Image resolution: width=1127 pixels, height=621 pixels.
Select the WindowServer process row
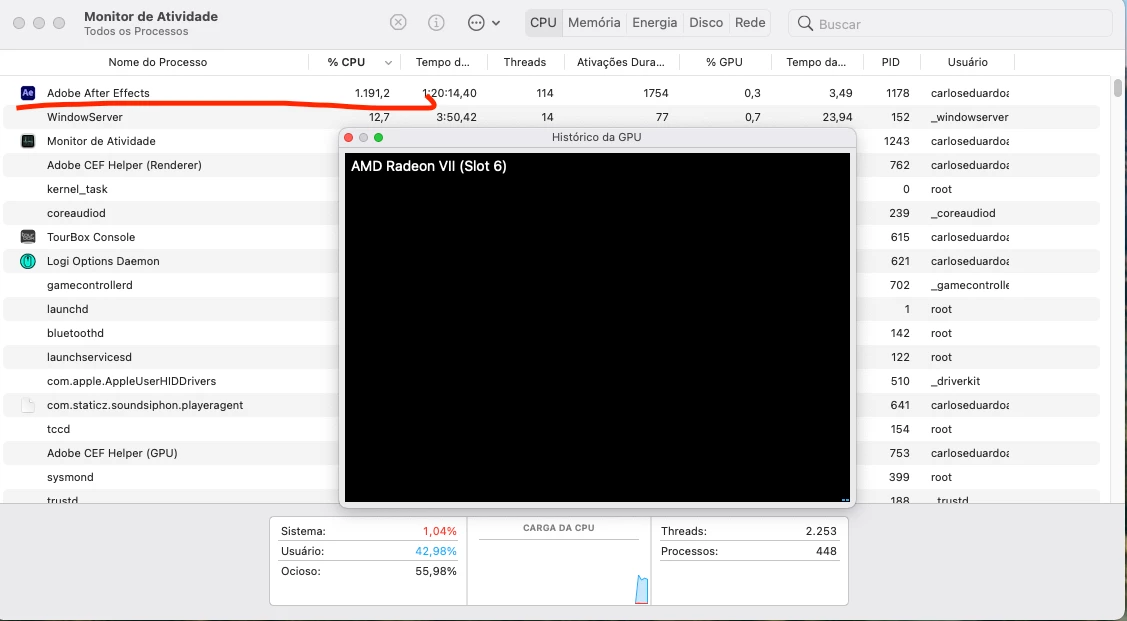pos(551,117)
